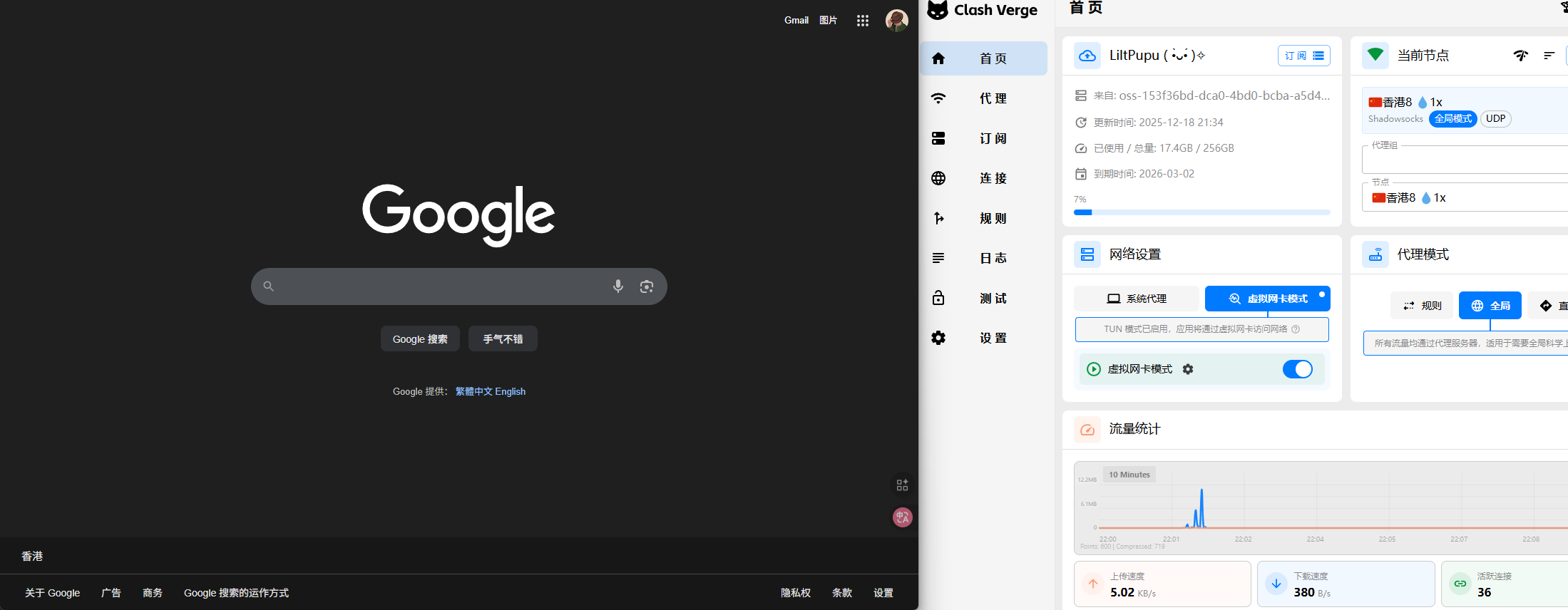Click the 订阅 button on profile card
The width and height of the screenshot is (1568, 610).
[x=1303, y=56]
